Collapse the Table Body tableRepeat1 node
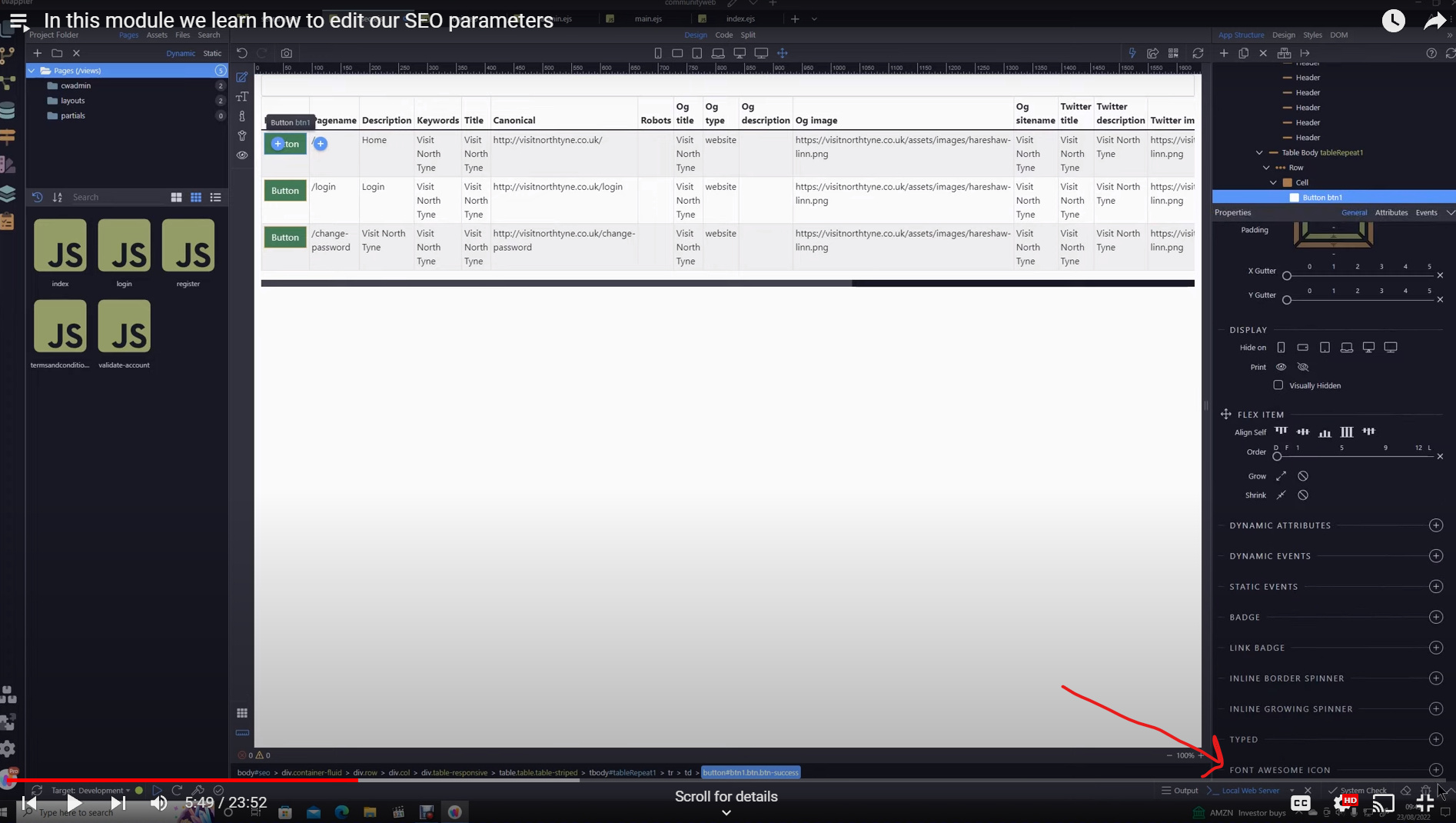Viewport: 1456px width, 823px height. 1259,152
